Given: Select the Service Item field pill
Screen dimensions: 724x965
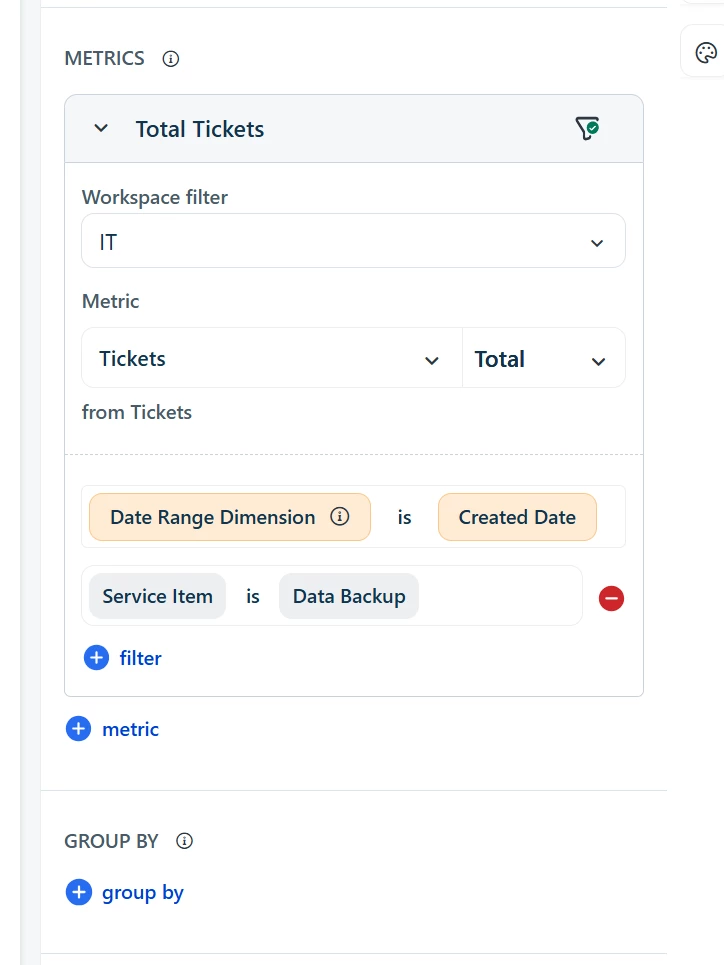Looking at the screenshot, I should click(x=157, y=597).
